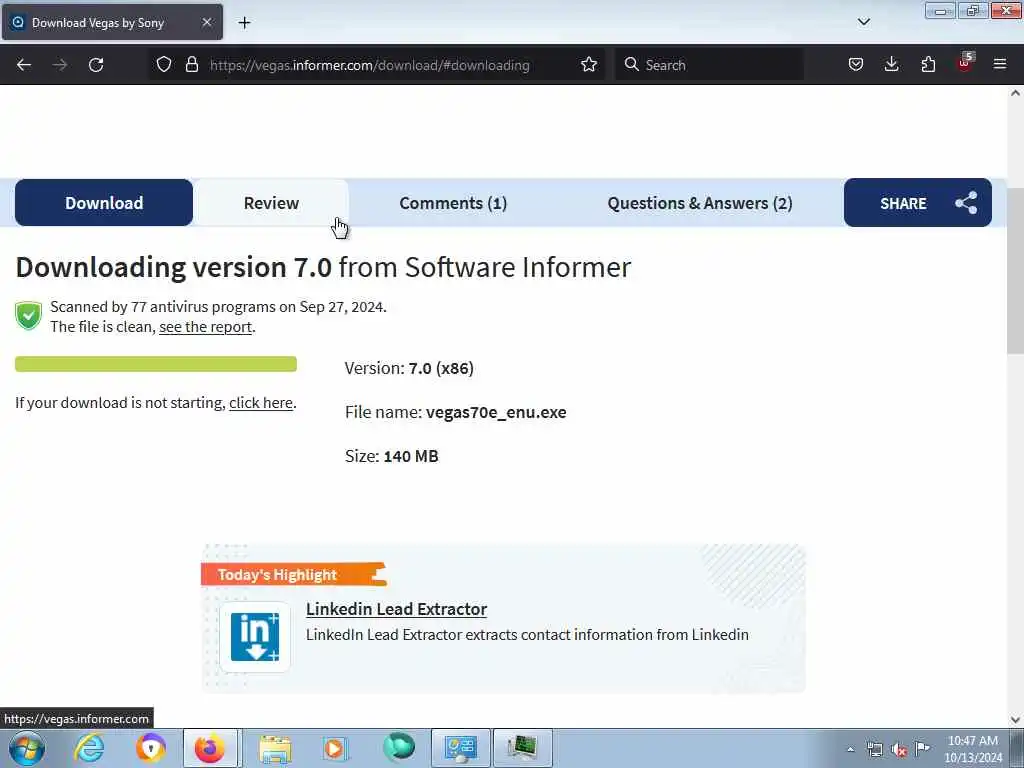Show hidden system tray icons
1024x768 pixels.
click(850, 750)
